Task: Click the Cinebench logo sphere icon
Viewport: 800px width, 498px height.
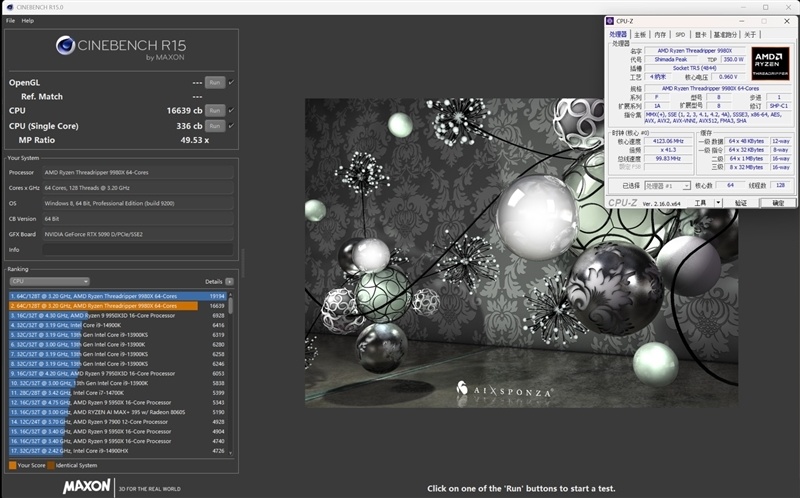Action: (67, 45)
